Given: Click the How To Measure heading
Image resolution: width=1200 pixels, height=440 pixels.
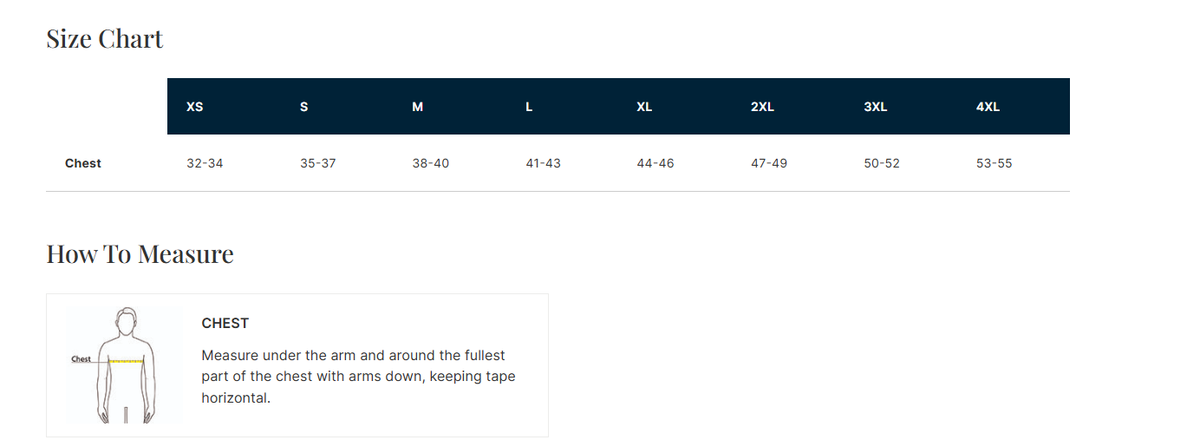Looking at the screenshot, I should (140, 254).
